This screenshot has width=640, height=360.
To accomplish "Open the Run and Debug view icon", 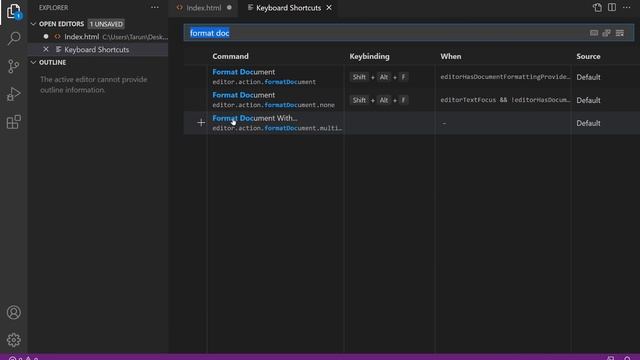I will point(13,94).
